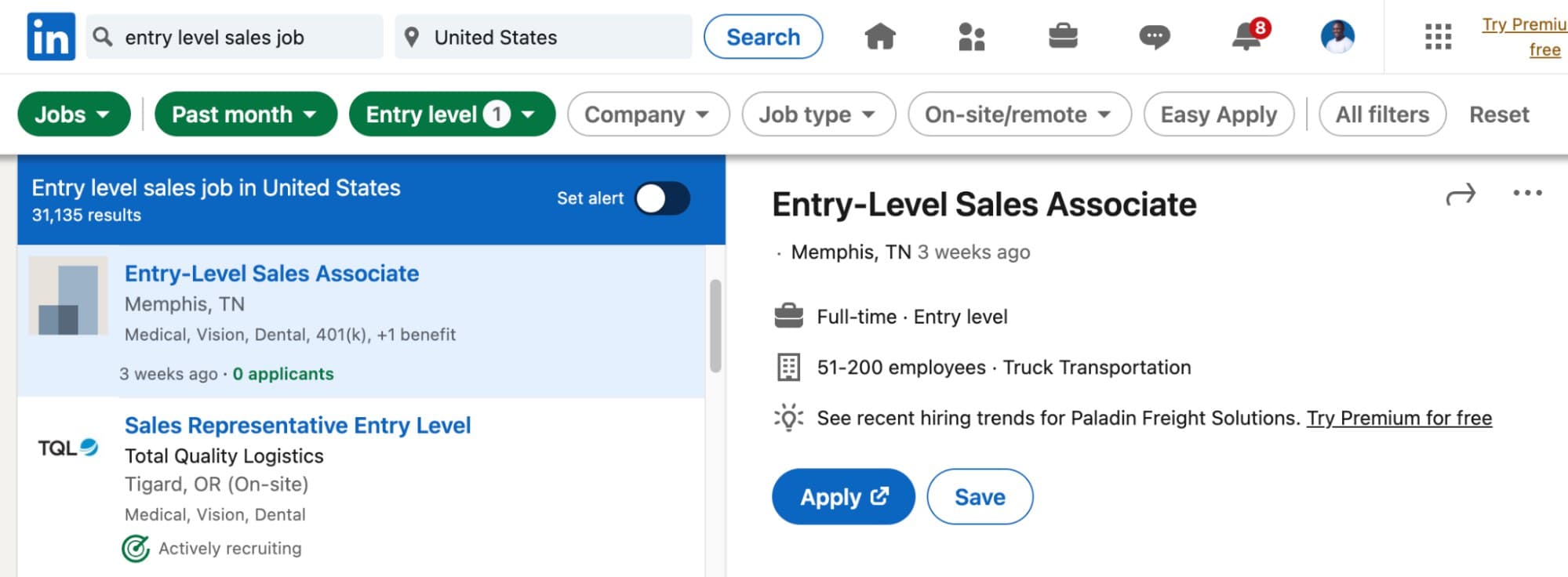Open Sales Representative Entry Level job
The image size is (1568, 577).
[x=297, y=425]
